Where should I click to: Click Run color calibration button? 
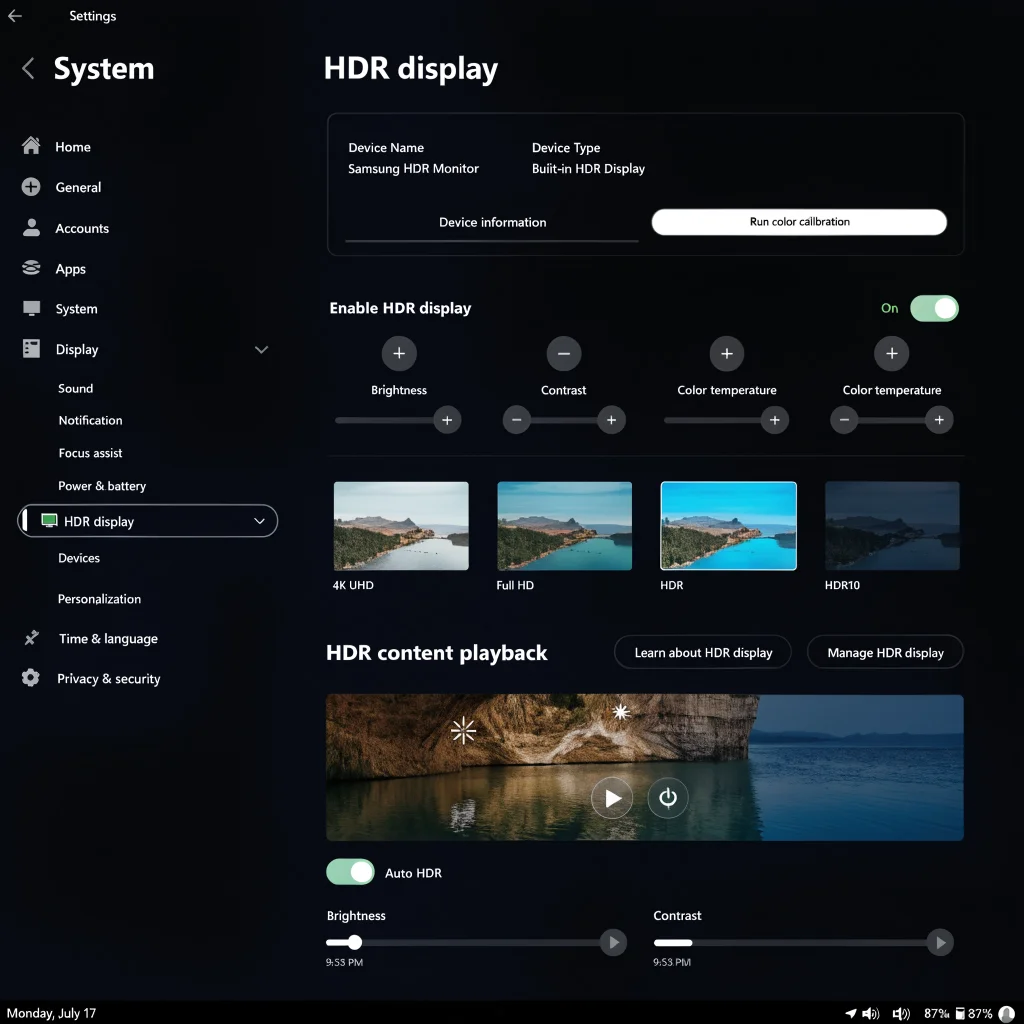(799, 222)
